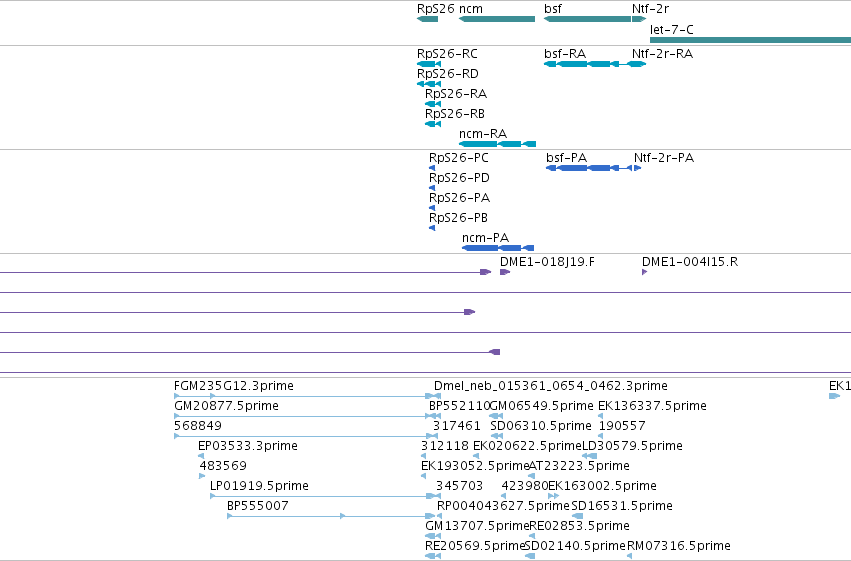Choose EST SD06310.5prime
The height and width of the screenshot is (561, 851).
coord(541,426)
